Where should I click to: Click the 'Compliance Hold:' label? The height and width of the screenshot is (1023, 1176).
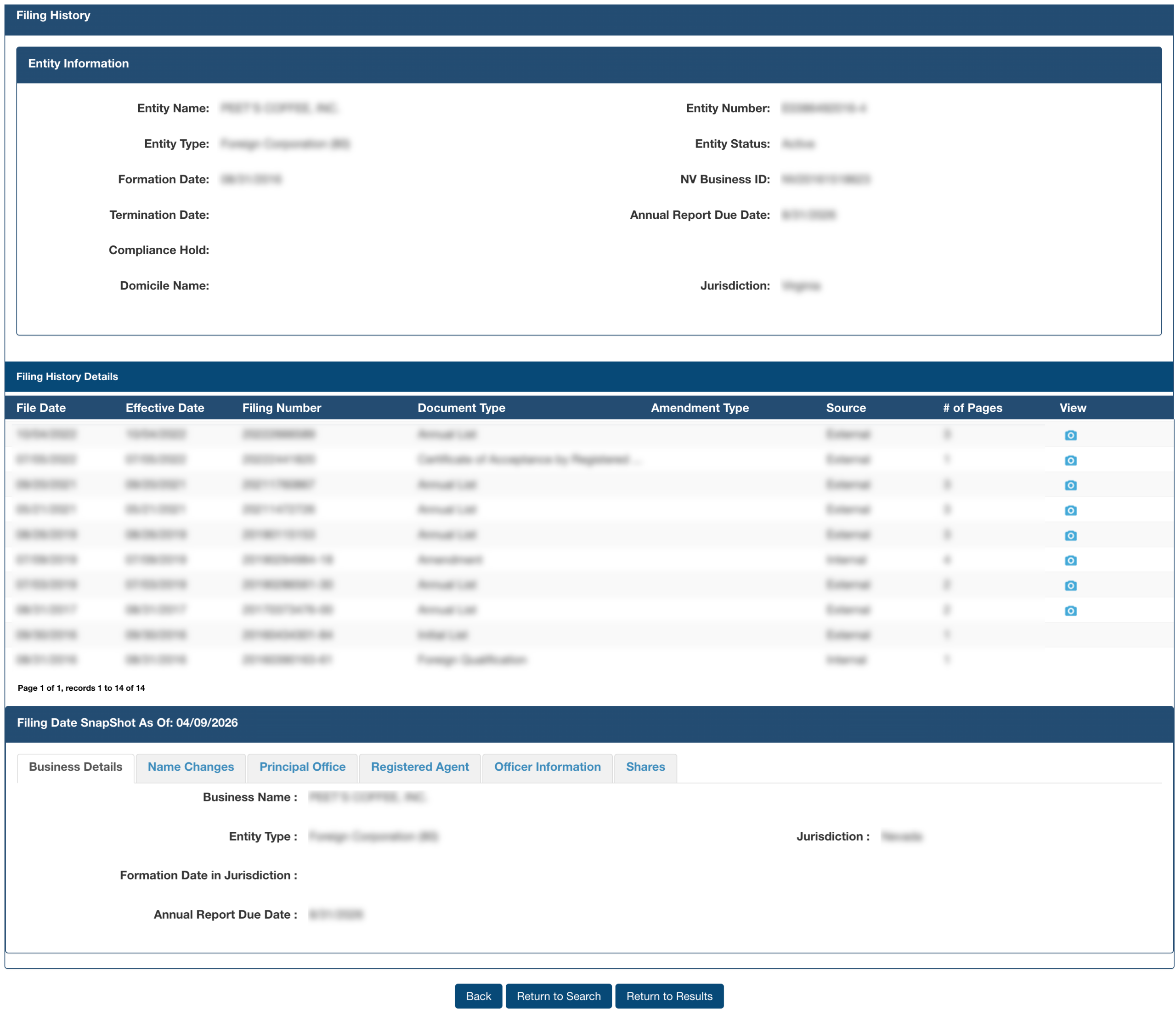click(x=158, y=250)
